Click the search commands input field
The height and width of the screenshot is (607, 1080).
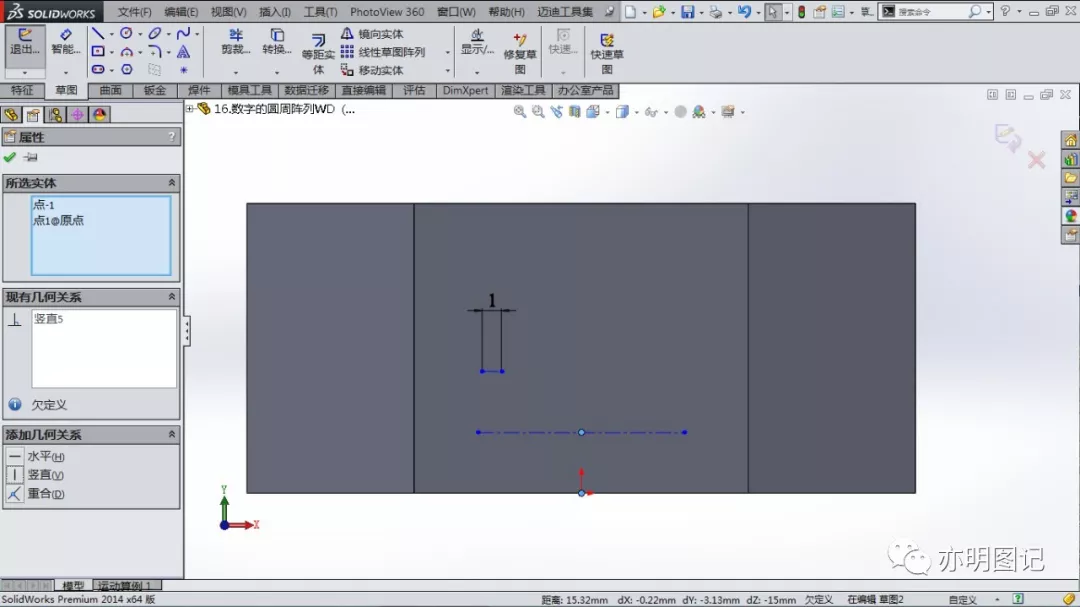coord(931,12)
